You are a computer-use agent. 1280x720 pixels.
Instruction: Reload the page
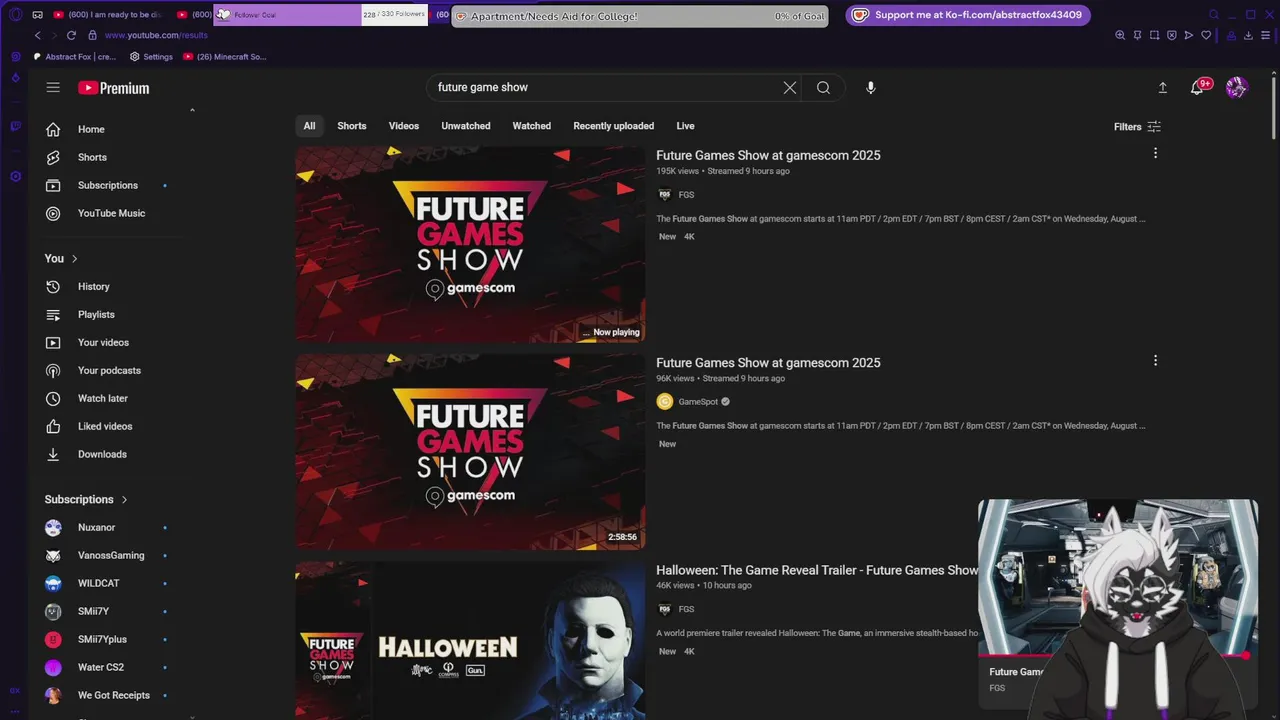click(x=71, y=35)
